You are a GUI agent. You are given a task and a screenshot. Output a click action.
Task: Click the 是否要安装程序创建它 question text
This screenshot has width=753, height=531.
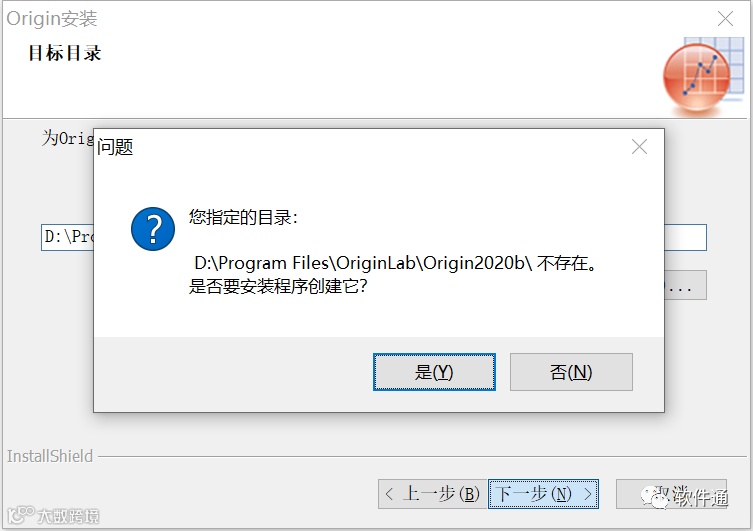[278, 287]
